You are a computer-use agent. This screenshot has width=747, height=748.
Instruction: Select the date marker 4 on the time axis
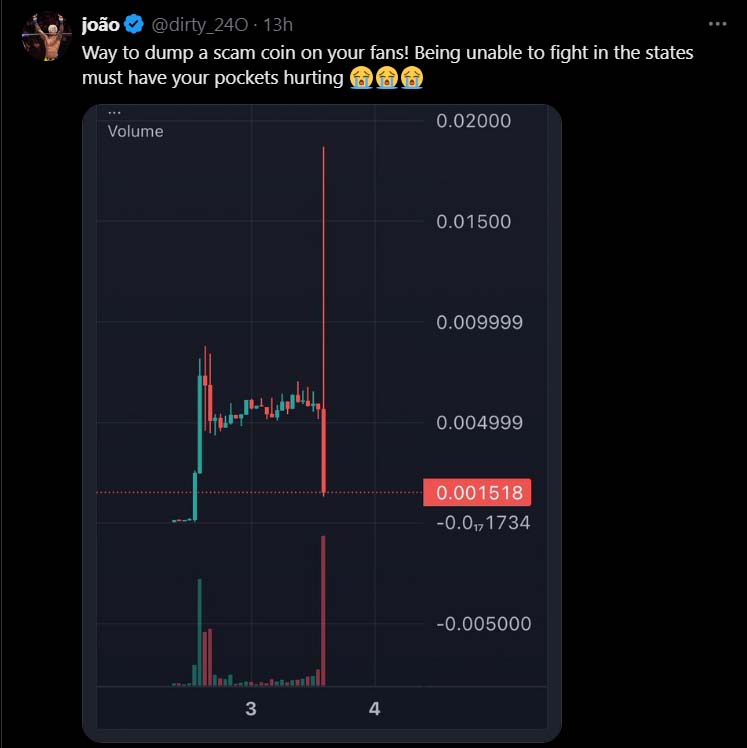point(375,709)
